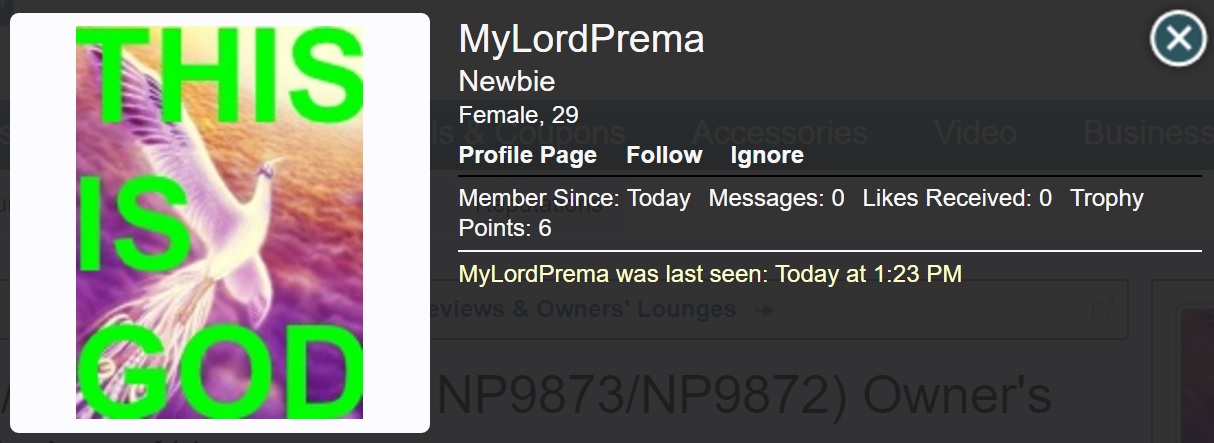
Task: Open the Profile Page link
Action: click(527, 155)
